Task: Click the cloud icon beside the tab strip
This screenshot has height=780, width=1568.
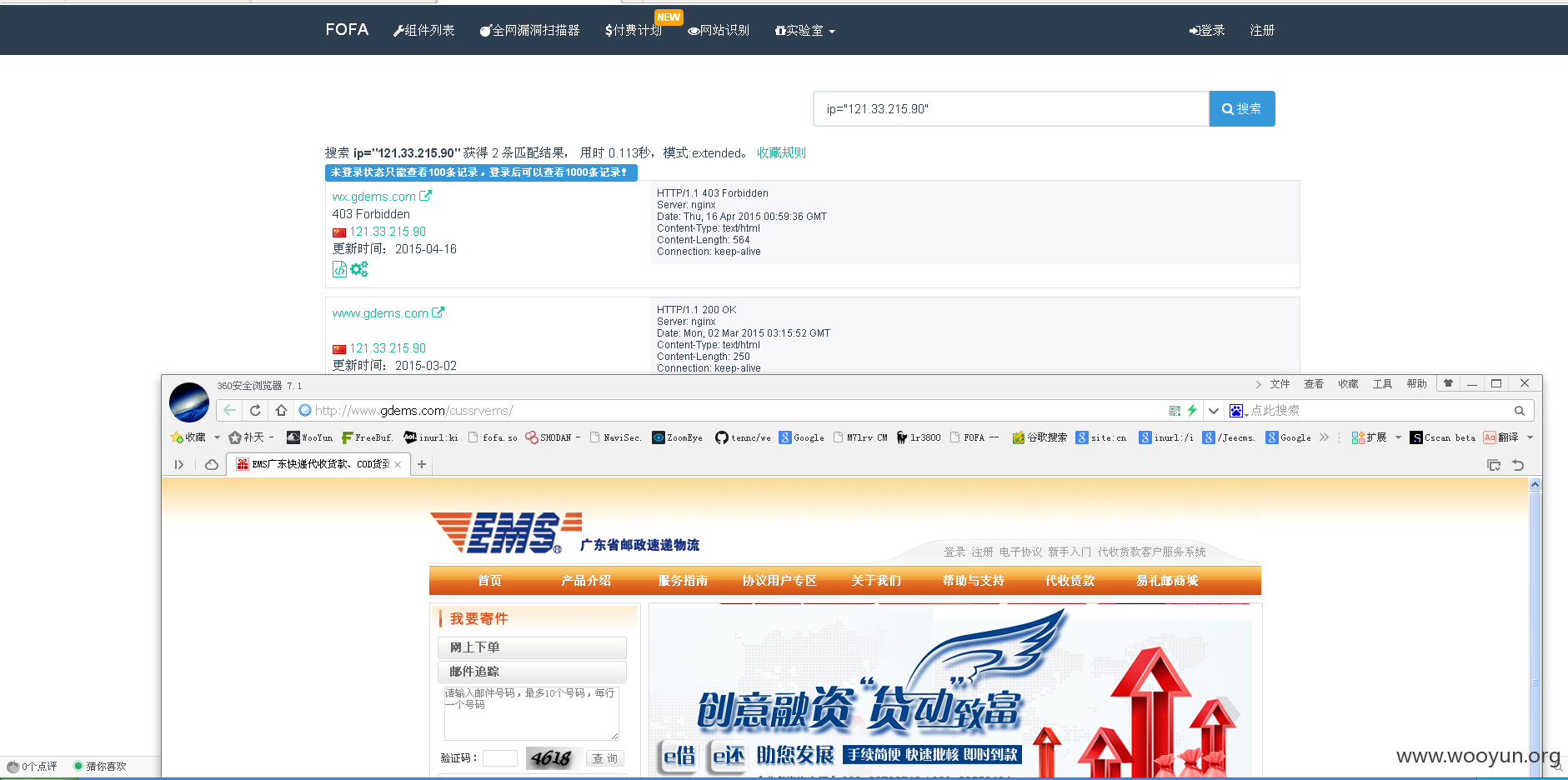Action: (212, 465)
